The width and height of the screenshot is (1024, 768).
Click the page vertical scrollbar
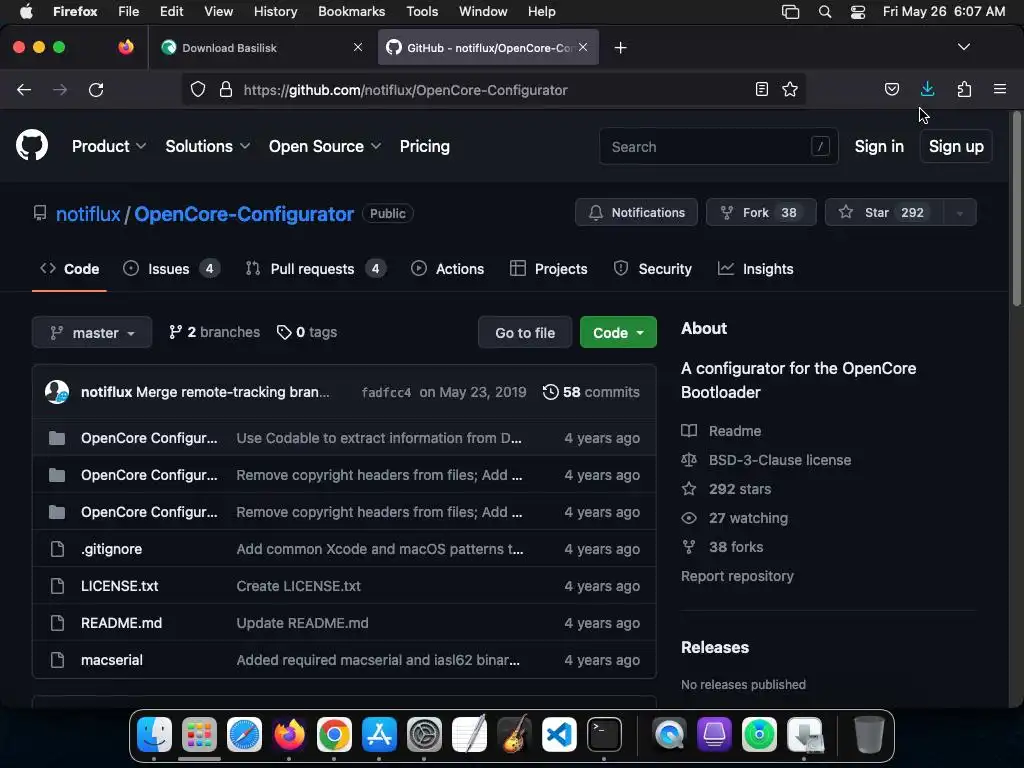tap(1016, 209)
